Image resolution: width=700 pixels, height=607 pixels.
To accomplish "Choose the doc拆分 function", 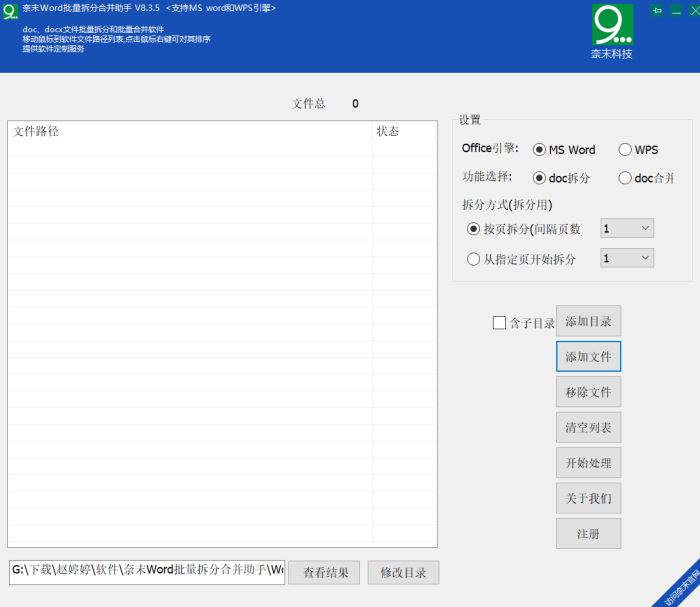I will click(x=561, y=178).
